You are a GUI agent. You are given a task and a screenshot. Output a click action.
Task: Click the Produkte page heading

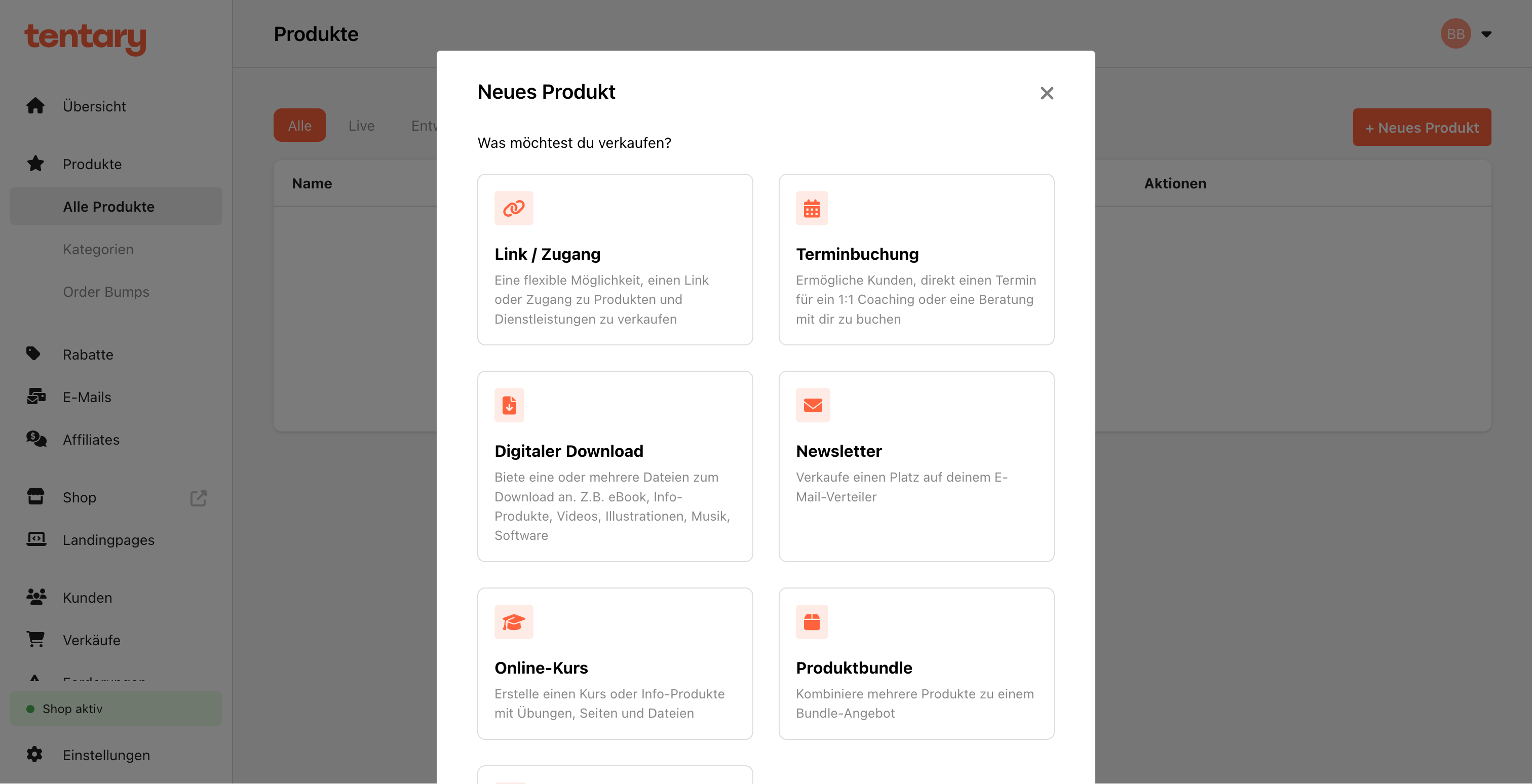[316, 34]
